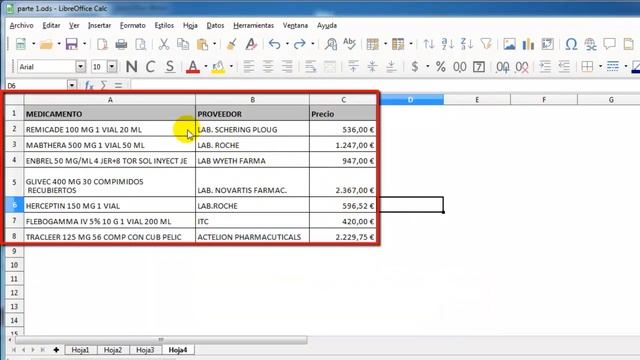Format cell as currency
The image size is (640, 360).
tap(415, 67)
